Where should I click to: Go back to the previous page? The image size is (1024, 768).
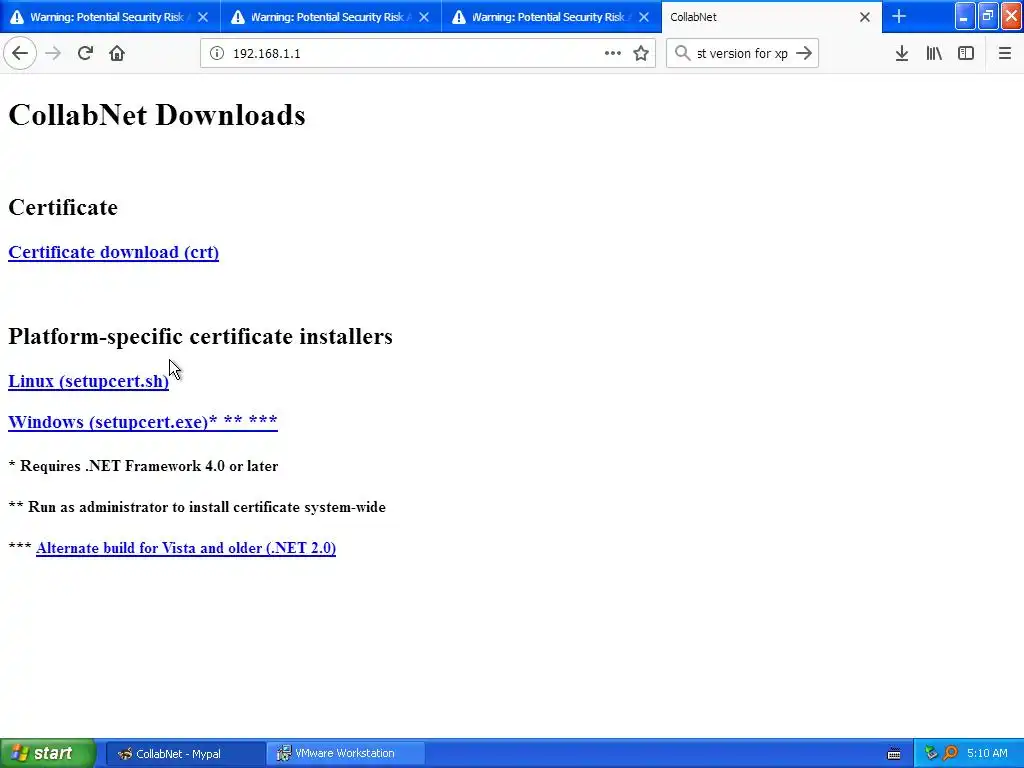pyautogui.click(x=20, y=54)
